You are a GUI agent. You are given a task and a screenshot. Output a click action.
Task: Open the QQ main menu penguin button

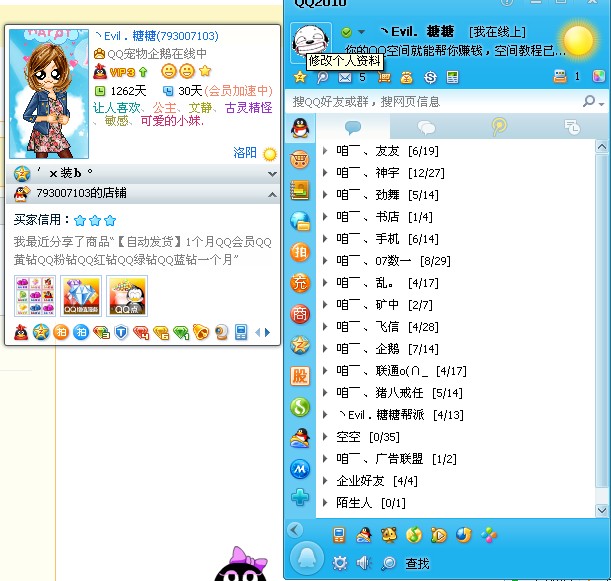307,558
